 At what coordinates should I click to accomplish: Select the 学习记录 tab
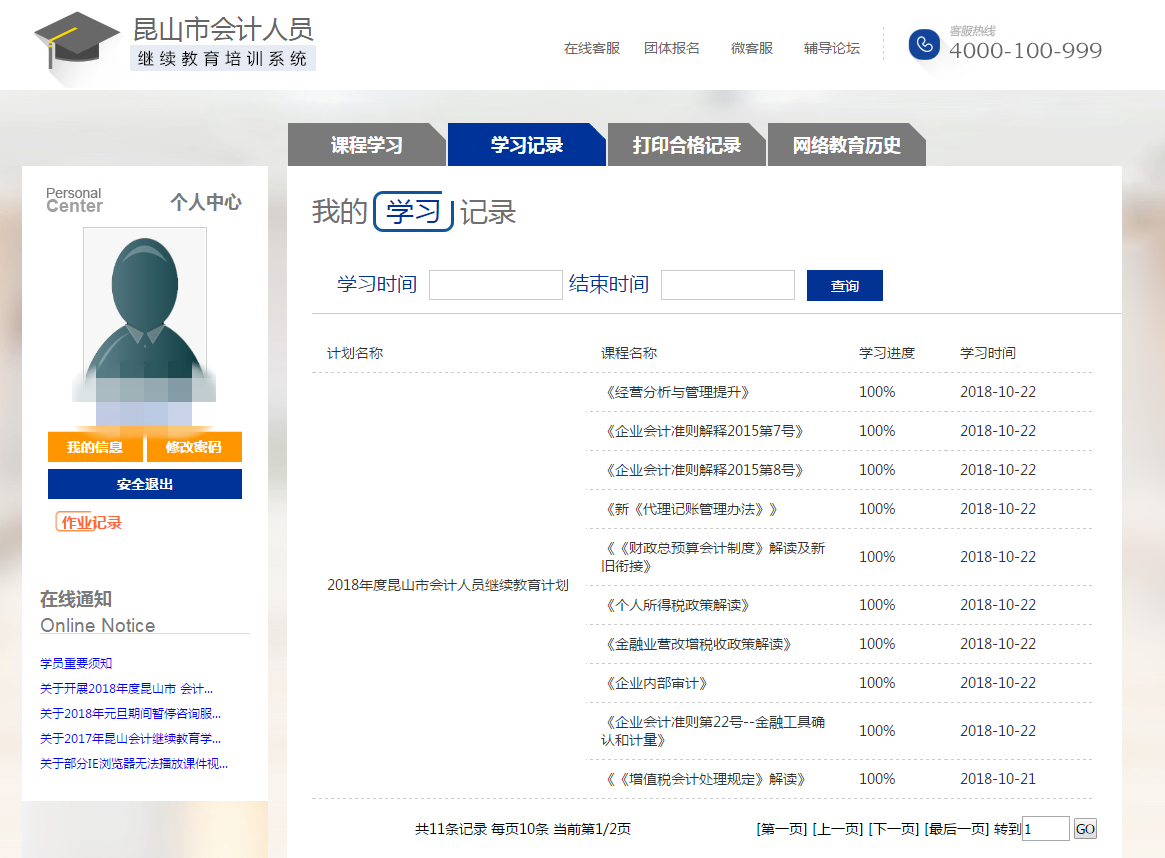click(526, 145)
